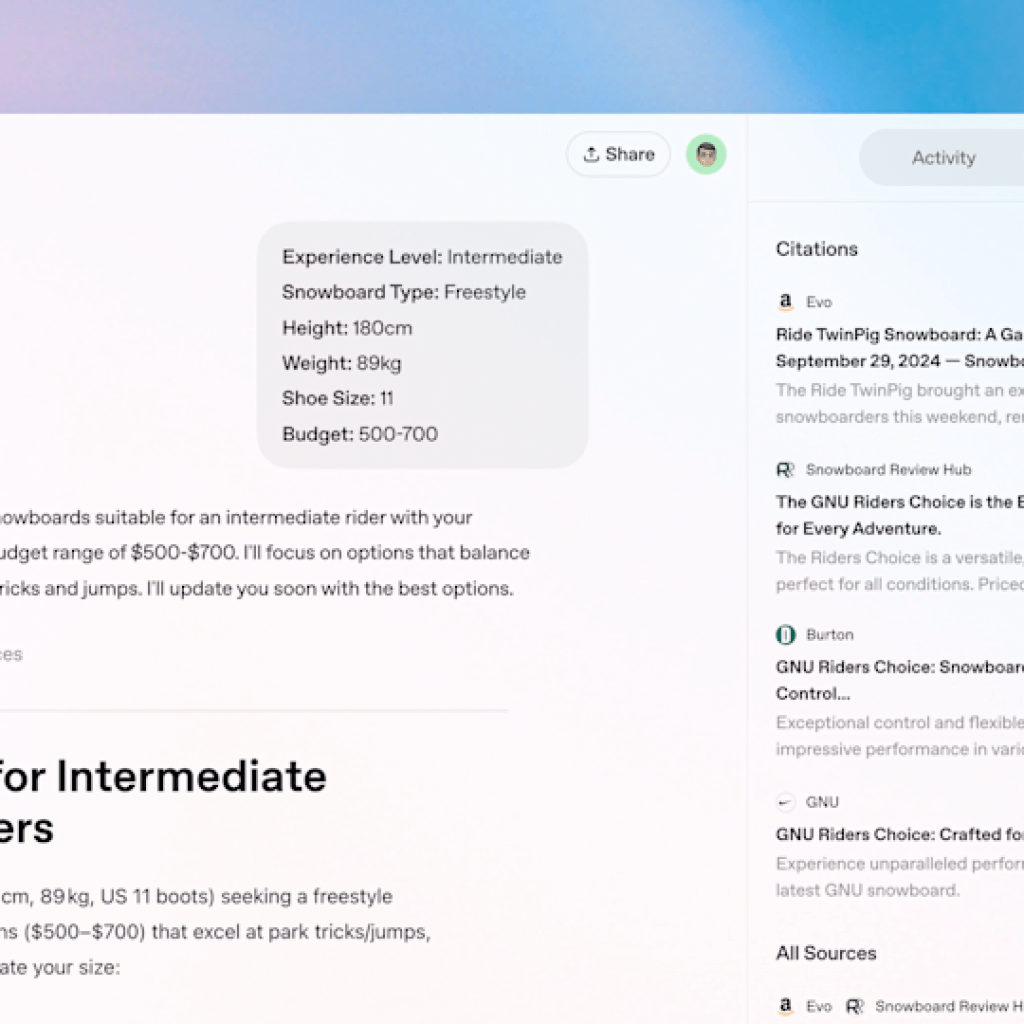The height and width of the screenshot is (1024, 1024).
Task: Click the Share button
Action: pyautogui.click(x=618, y=154)
